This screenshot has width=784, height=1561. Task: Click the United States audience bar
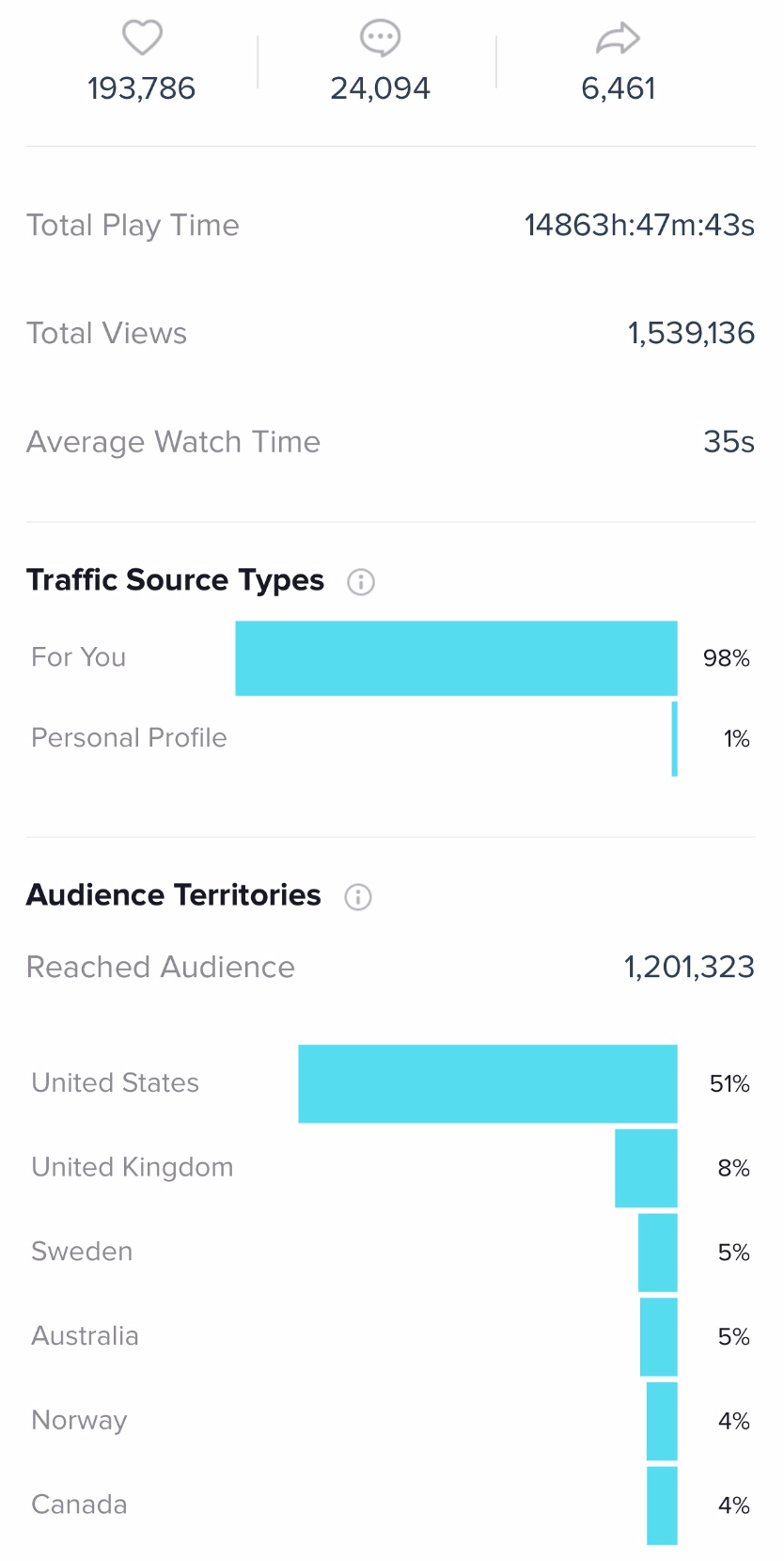point(488,1083)
